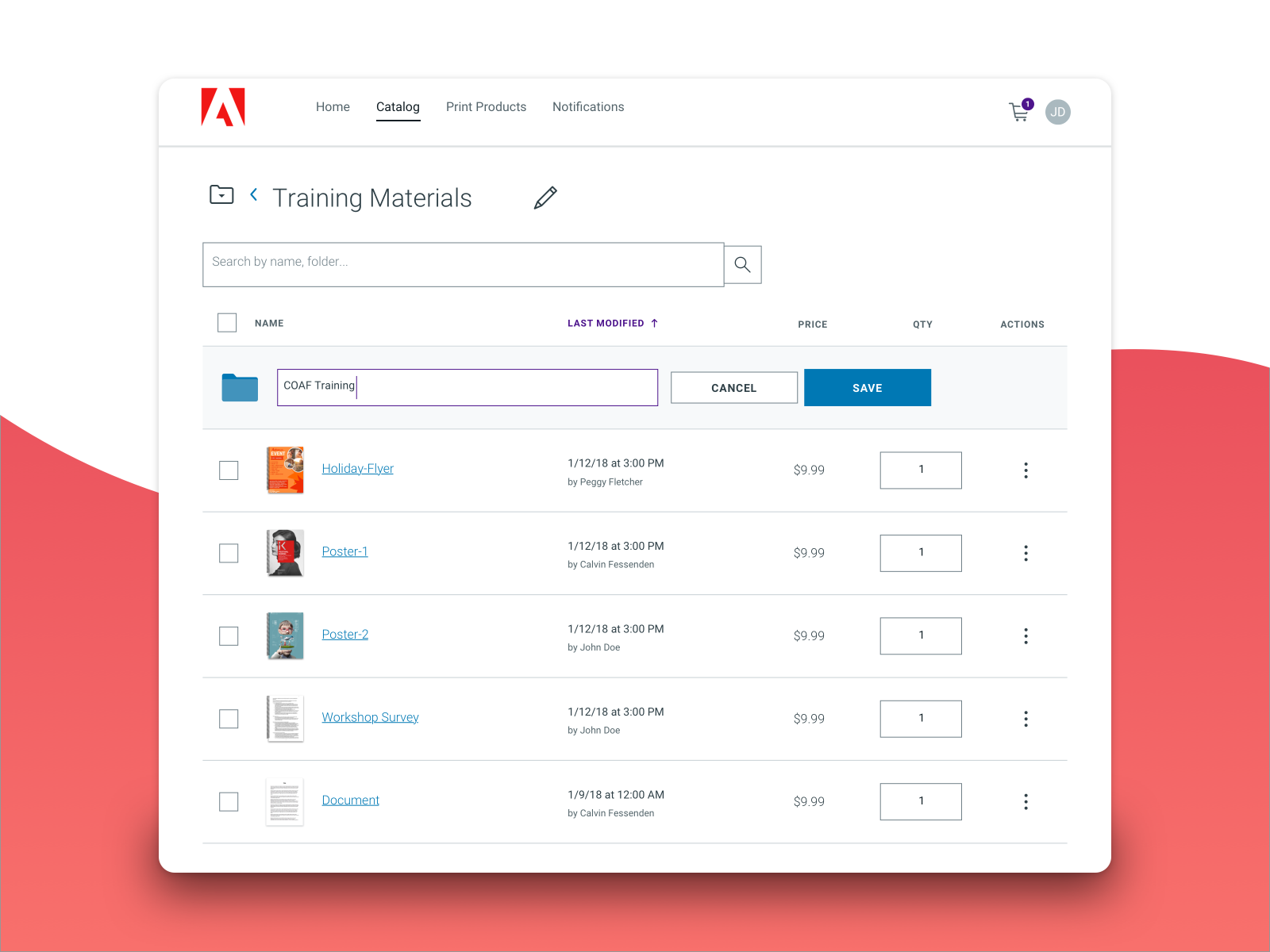Open the actions menu for Poster-2
The width and height of the screenshot is (1270, 952).
click(1026, 635)
